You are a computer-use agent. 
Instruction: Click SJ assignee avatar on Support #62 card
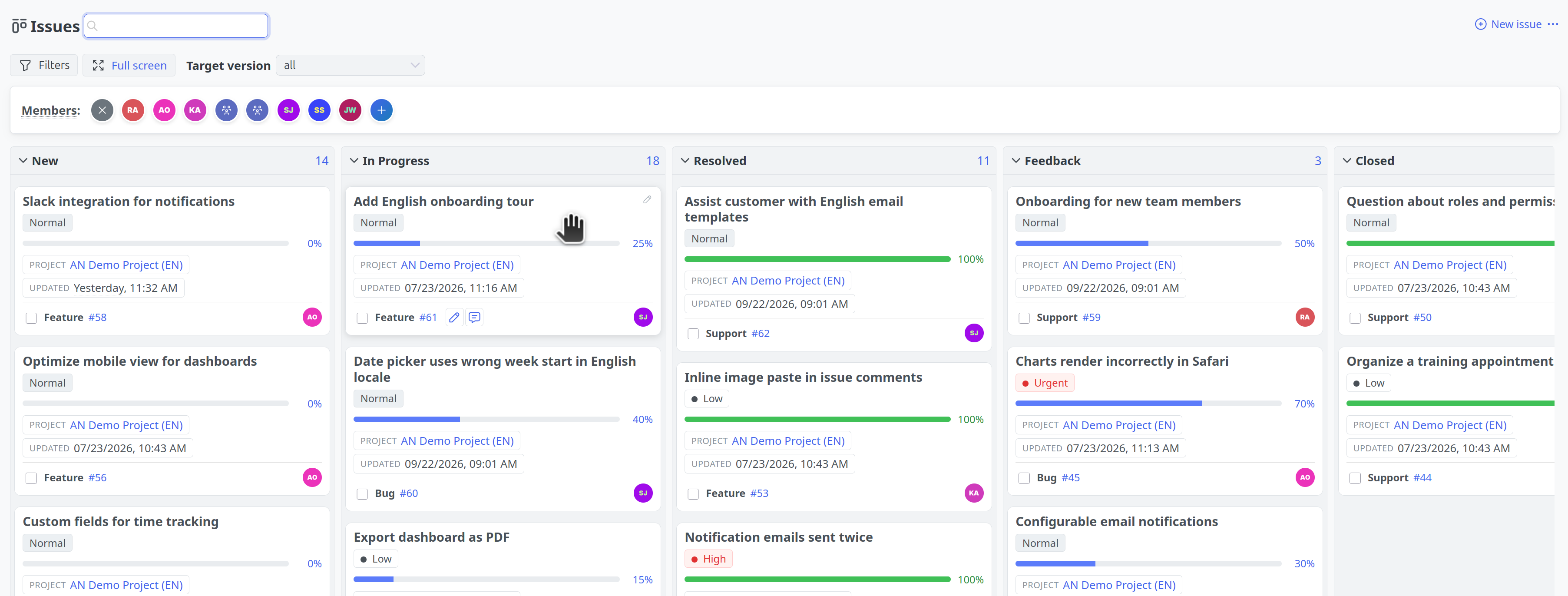click(974, 333)
